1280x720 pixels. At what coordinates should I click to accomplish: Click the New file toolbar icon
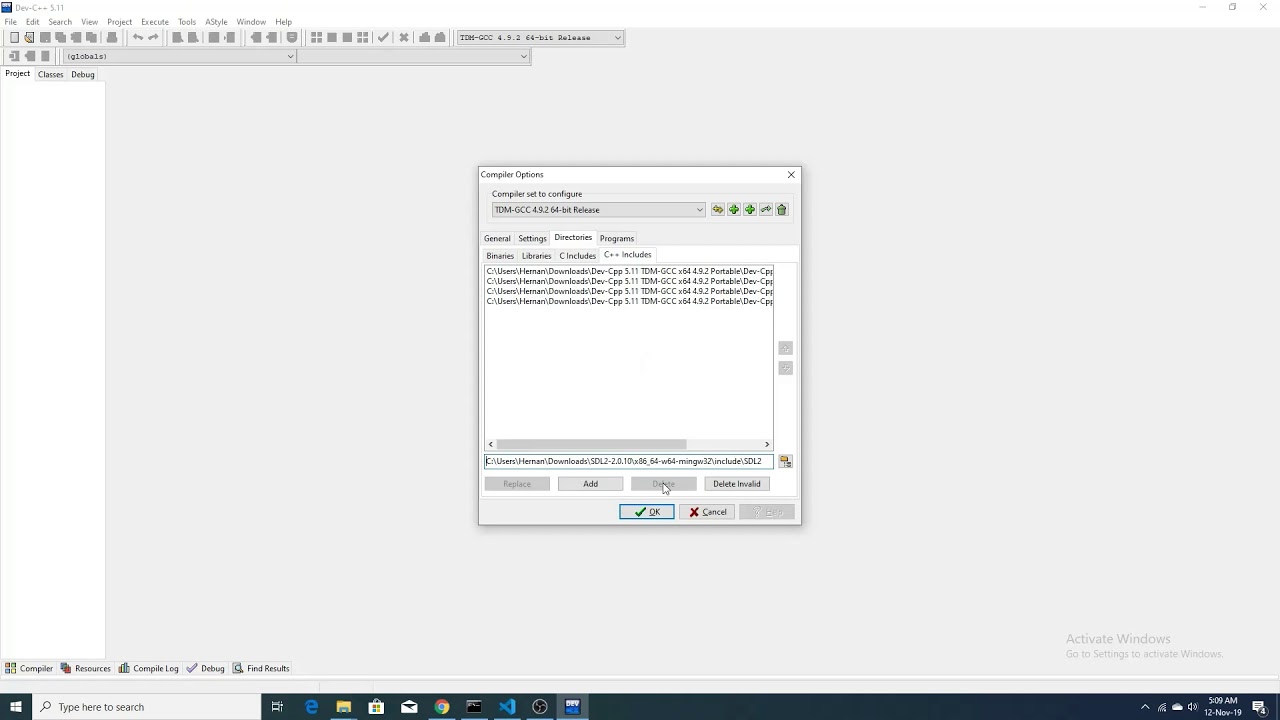[x=14, y=38]
